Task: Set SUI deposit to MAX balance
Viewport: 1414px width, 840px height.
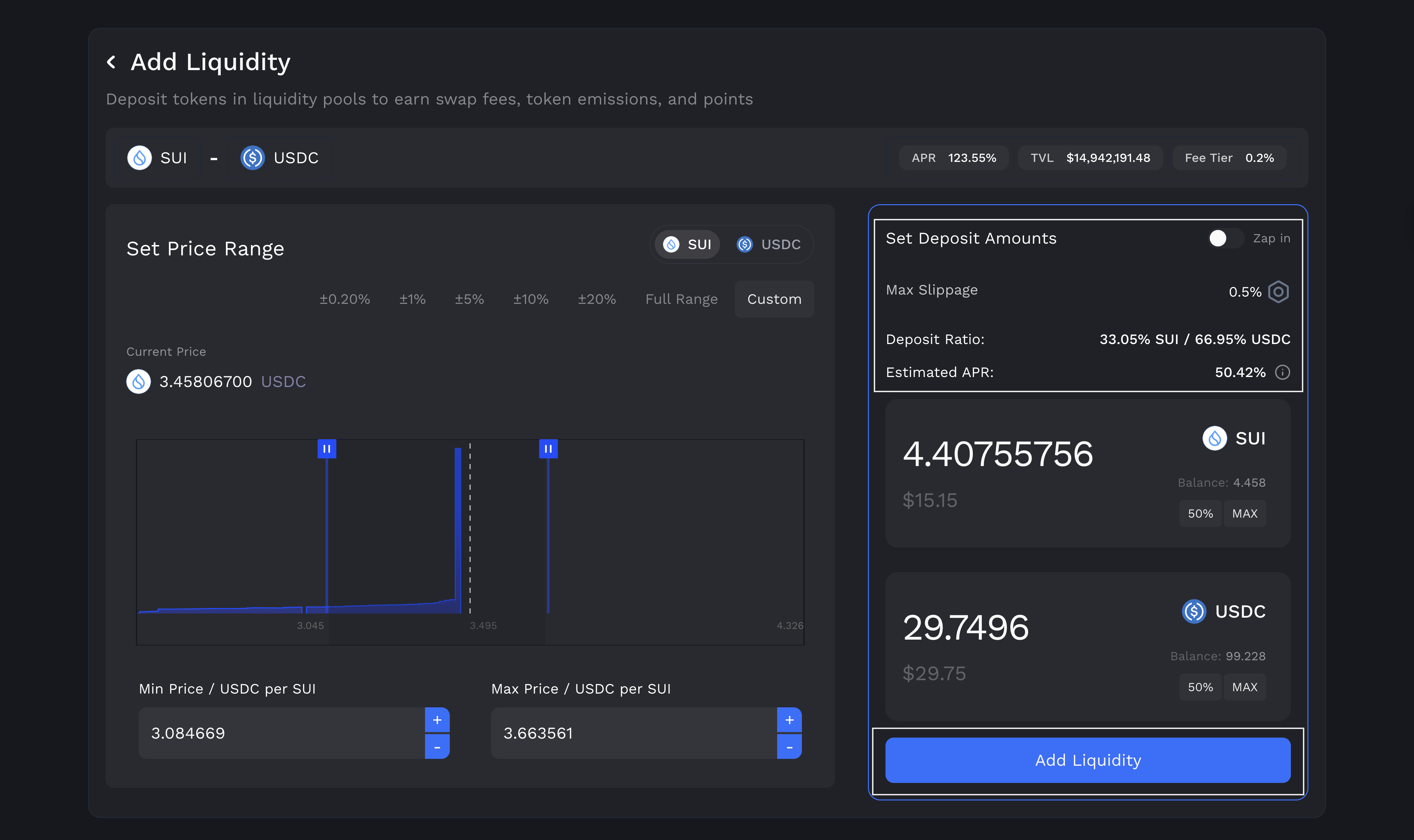Action: [x=1244, y=513]
